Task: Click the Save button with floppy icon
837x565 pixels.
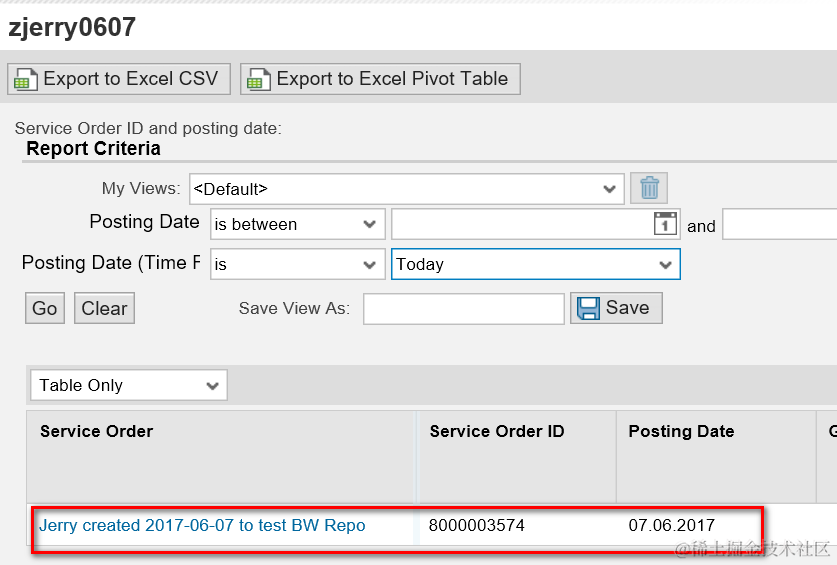Action: click(x=617, y=308)
